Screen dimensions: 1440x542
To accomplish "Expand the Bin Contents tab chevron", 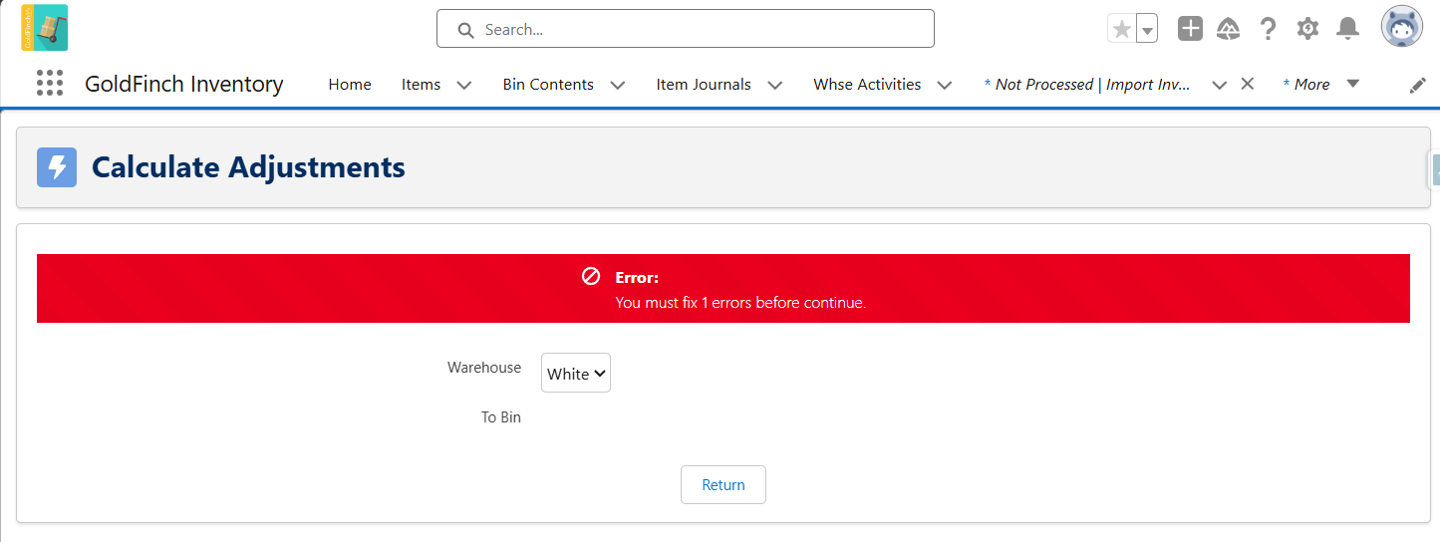I will click(x=618, y=85).
